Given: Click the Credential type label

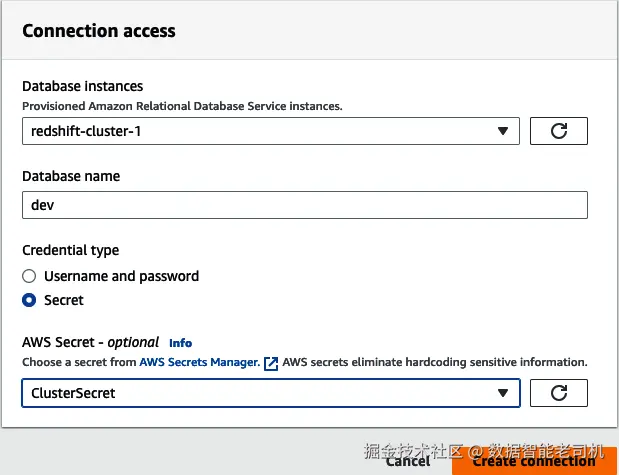Looking at the screenshot, I should pyautogui.click(x=70, y=250).
